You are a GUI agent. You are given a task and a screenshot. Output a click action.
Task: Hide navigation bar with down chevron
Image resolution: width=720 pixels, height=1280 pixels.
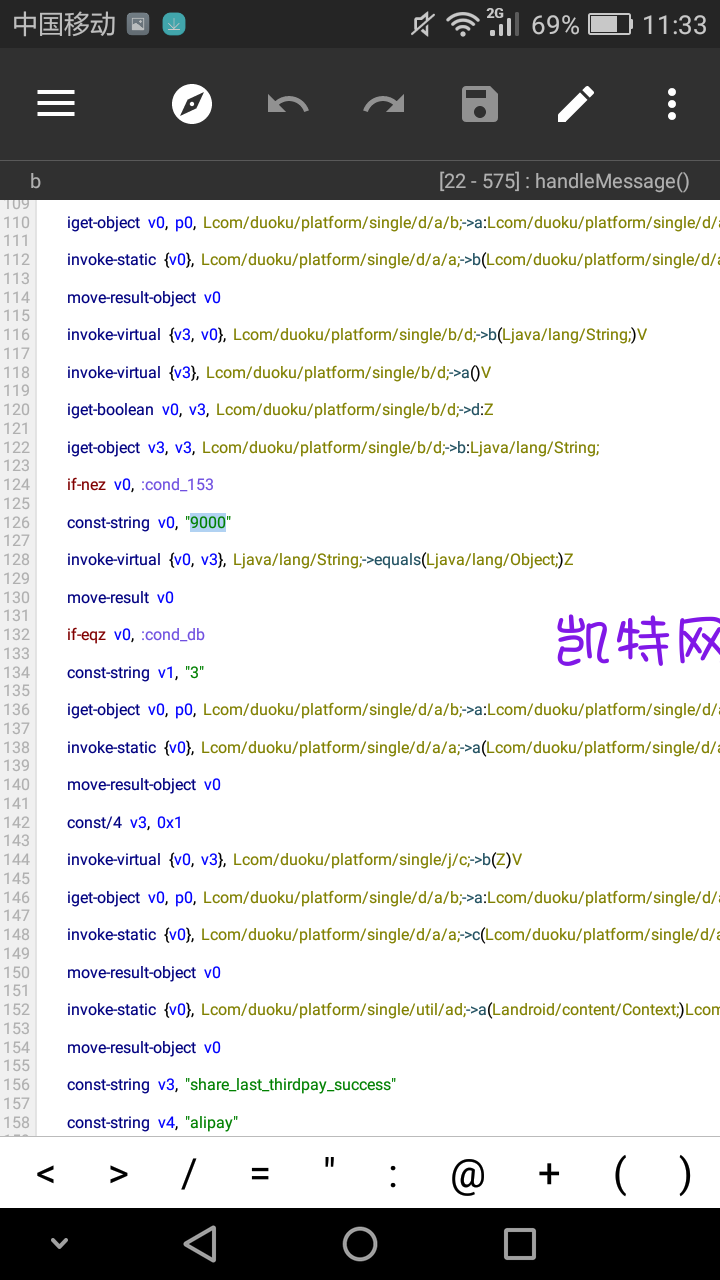point(59,1243)
